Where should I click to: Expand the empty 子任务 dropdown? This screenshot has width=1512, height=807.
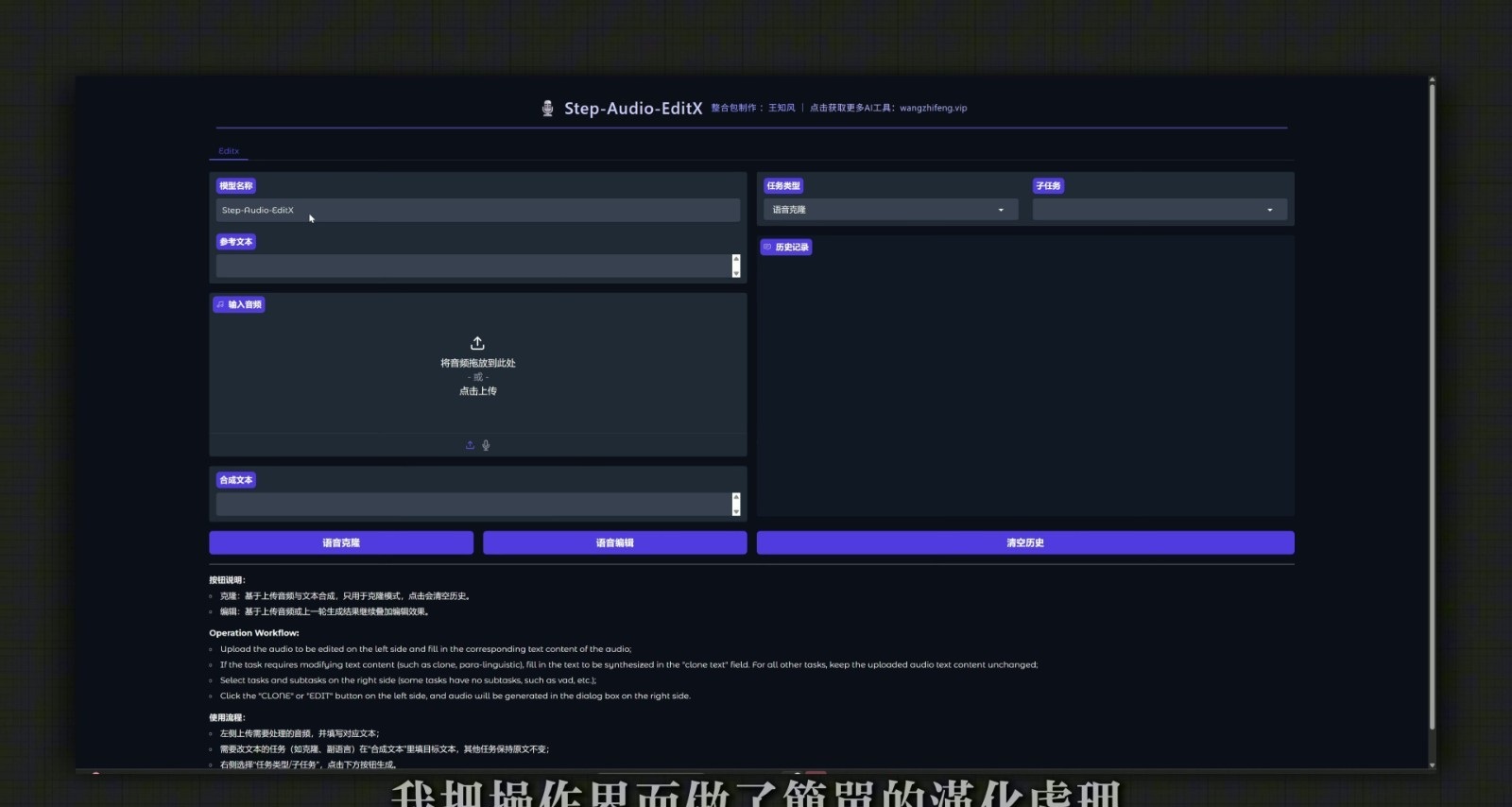[x=1159, y=210]
